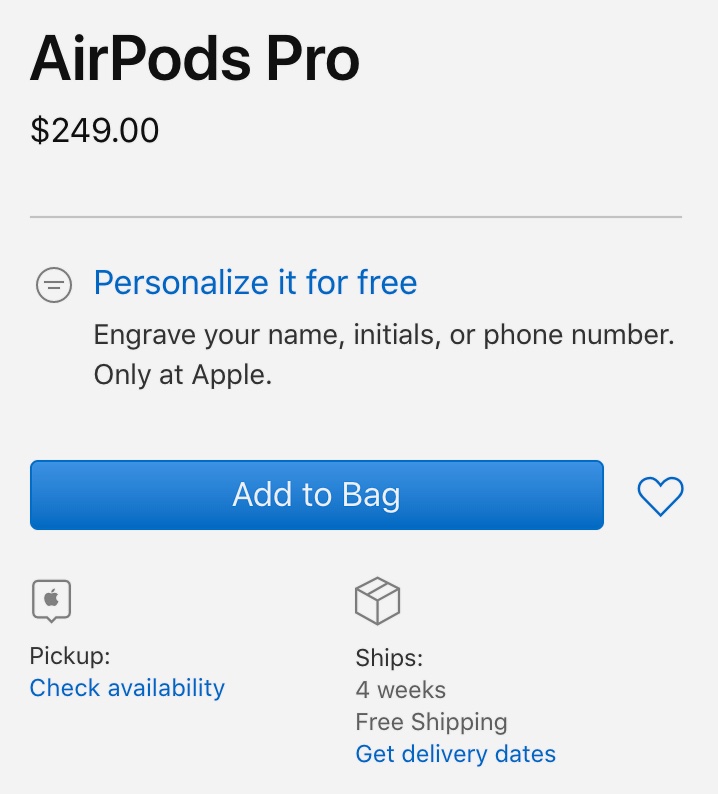
Task: Click the engraving icon beside Personalize
Action: 53,285
